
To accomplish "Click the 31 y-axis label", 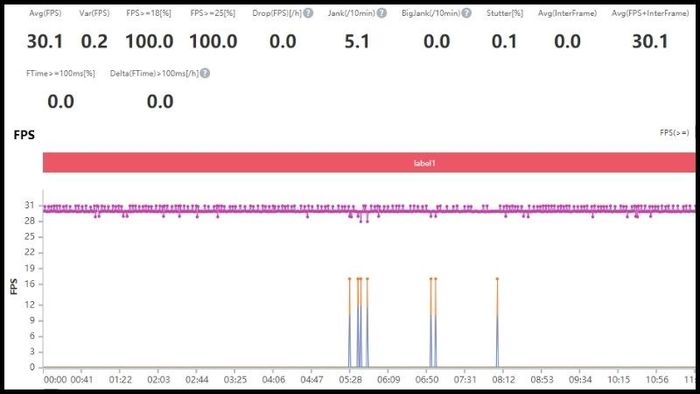I will click(29, 205).
